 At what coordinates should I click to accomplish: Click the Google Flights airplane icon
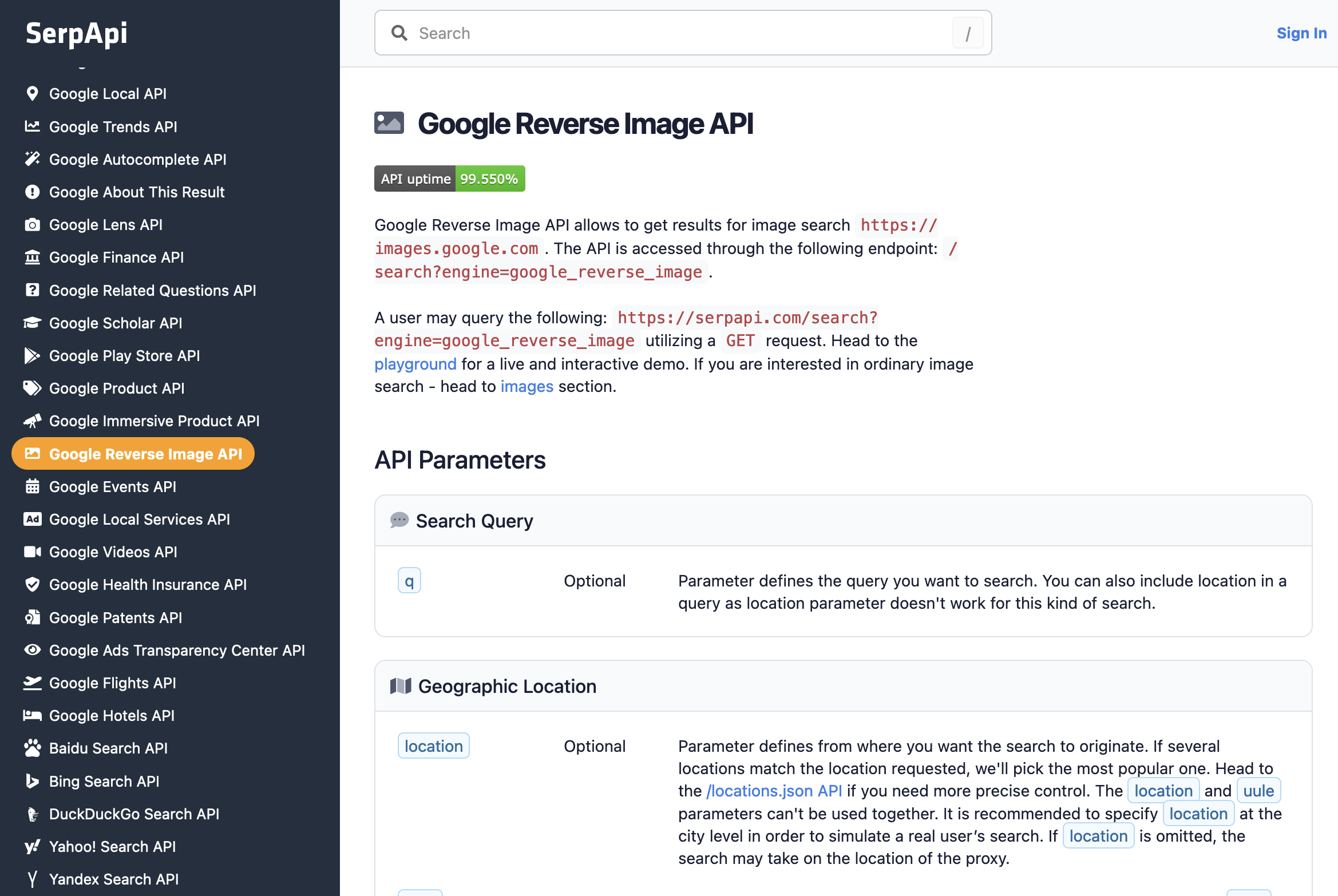[33, 683]
